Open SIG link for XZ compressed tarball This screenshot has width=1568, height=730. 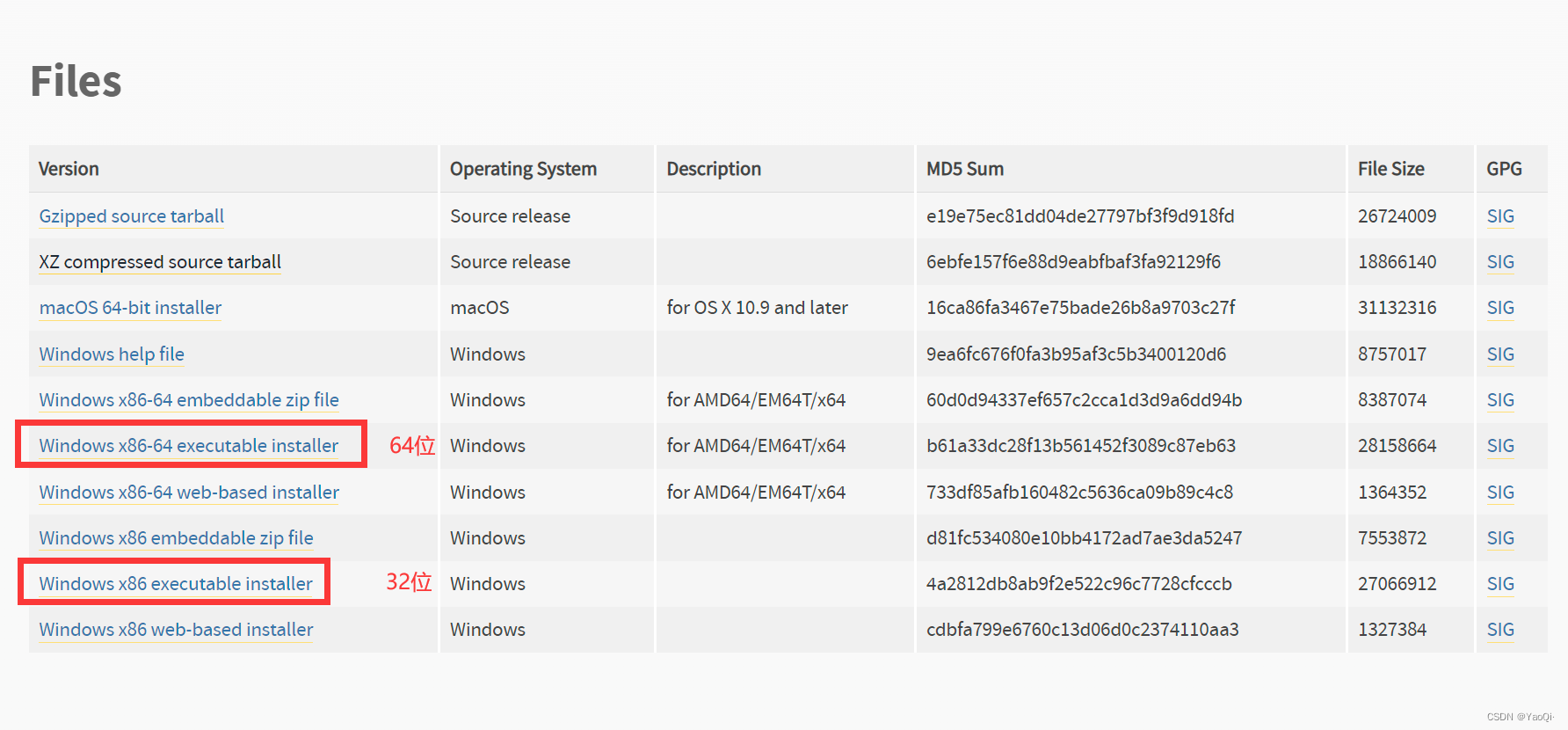coord(1500,262)
